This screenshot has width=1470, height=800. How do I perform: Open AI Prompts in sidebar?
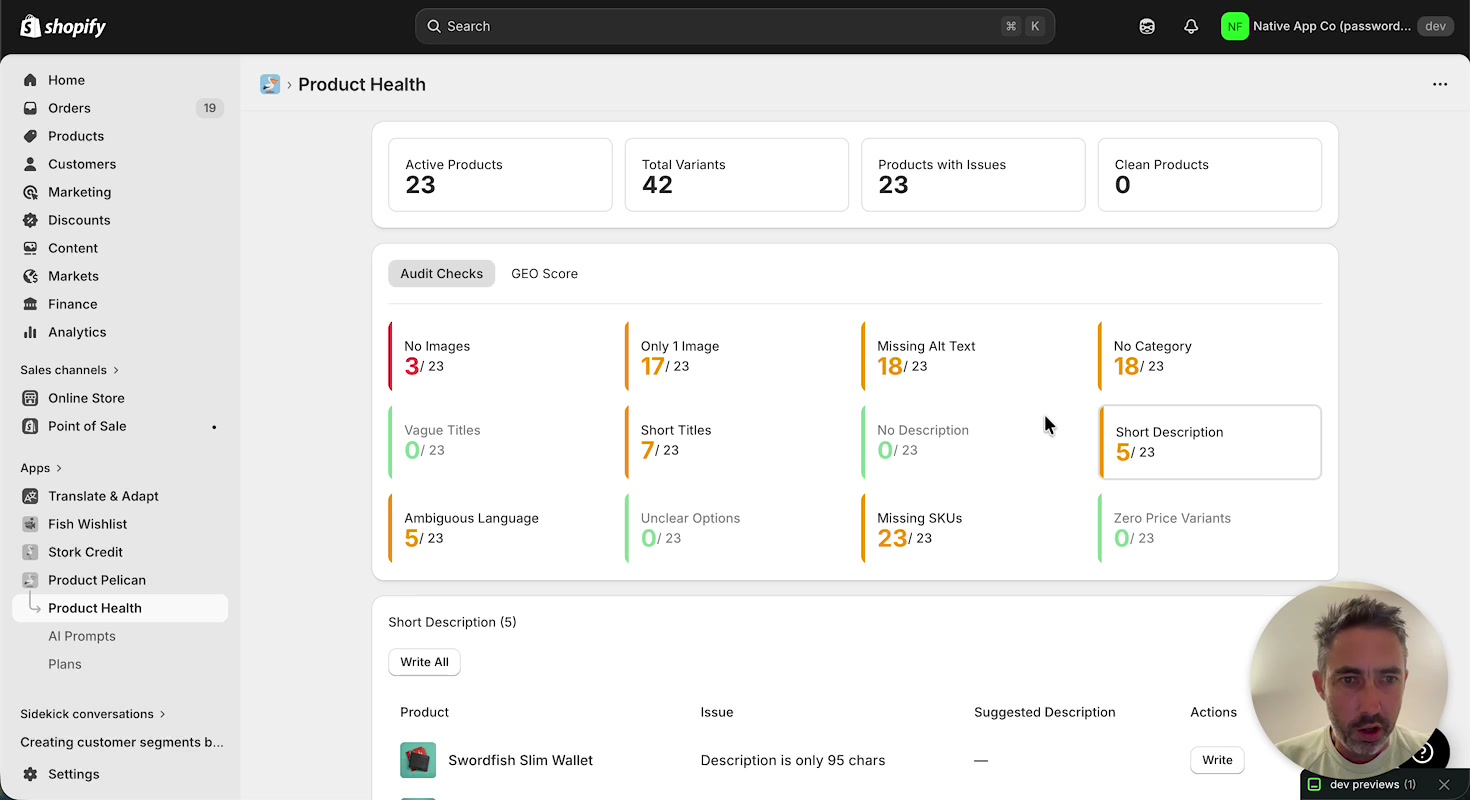coord(82,636)
